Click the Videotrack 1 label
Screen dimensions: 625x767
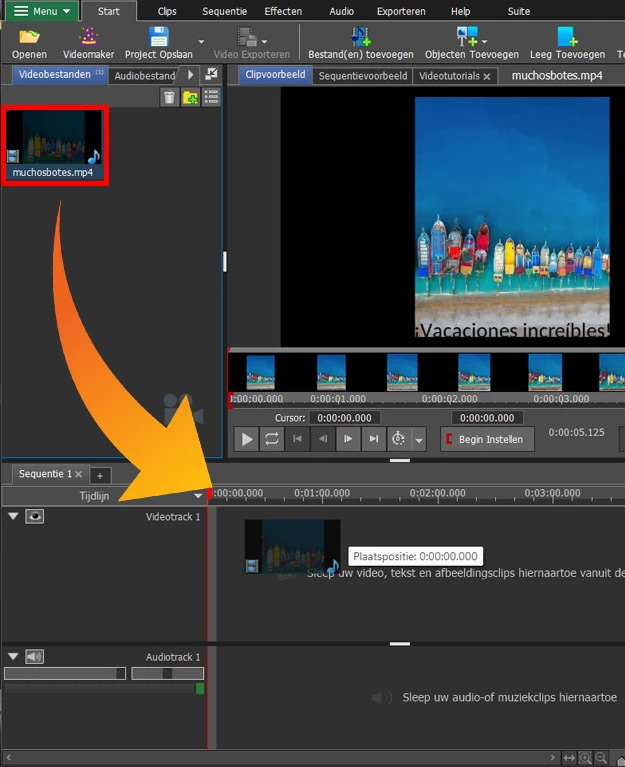coord(173,517)
